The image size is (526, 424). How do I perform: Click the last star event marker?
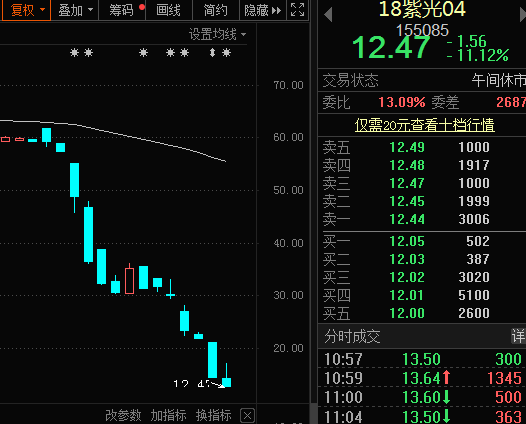pos(227,53)
